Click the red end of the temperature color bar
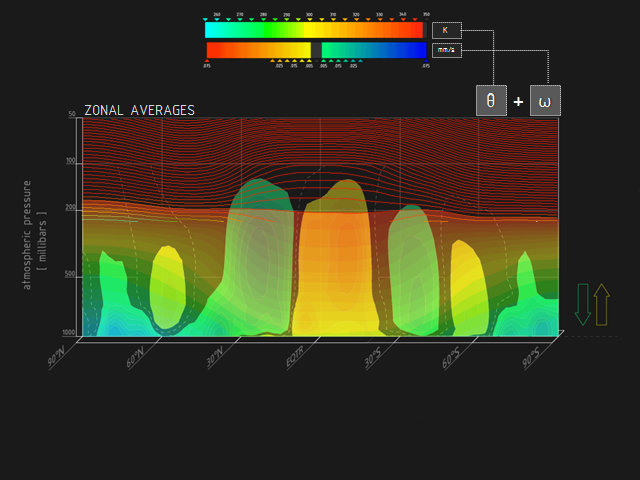The height and width of the screenshot is (480, 640). click(x=416, y=30)
